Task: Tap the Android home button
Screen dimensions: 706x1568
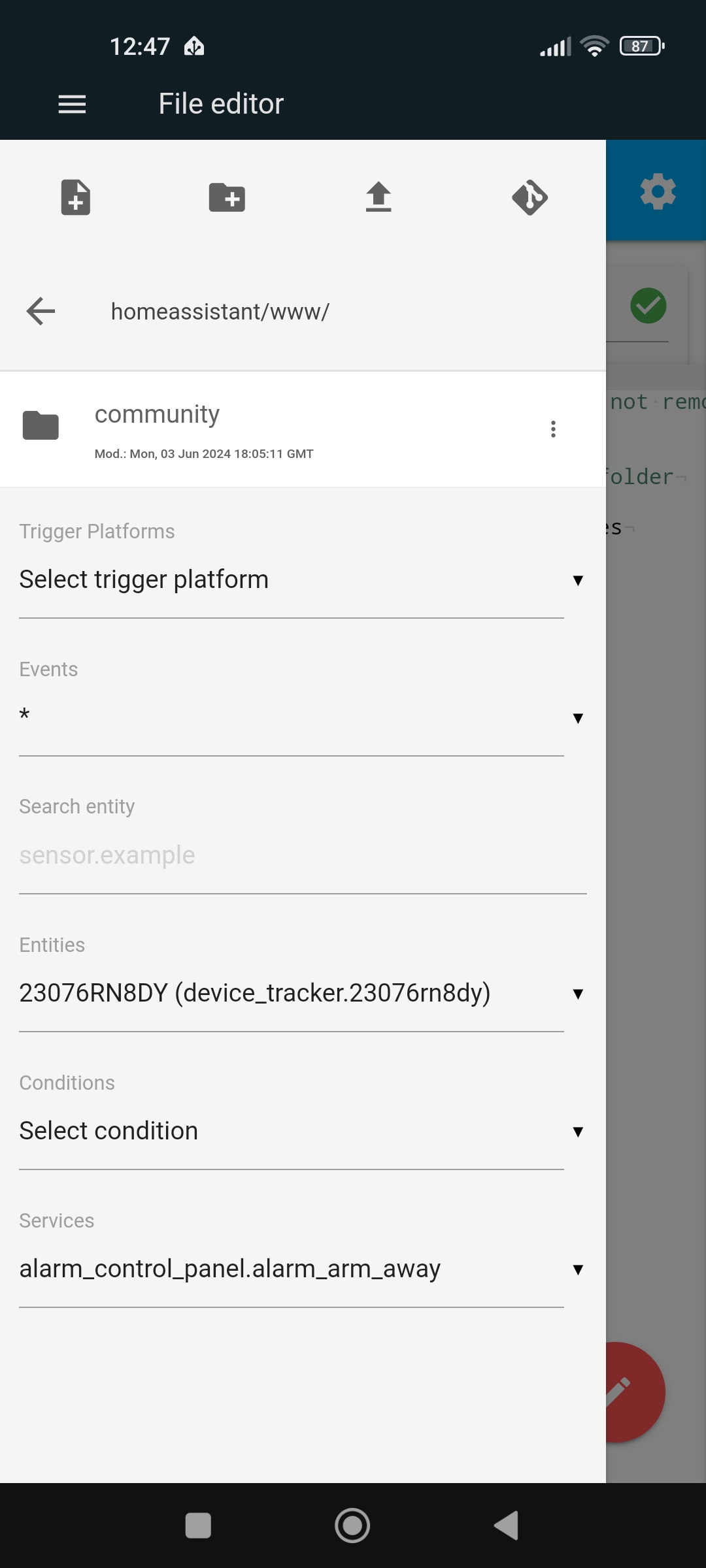Action: 352,1526
